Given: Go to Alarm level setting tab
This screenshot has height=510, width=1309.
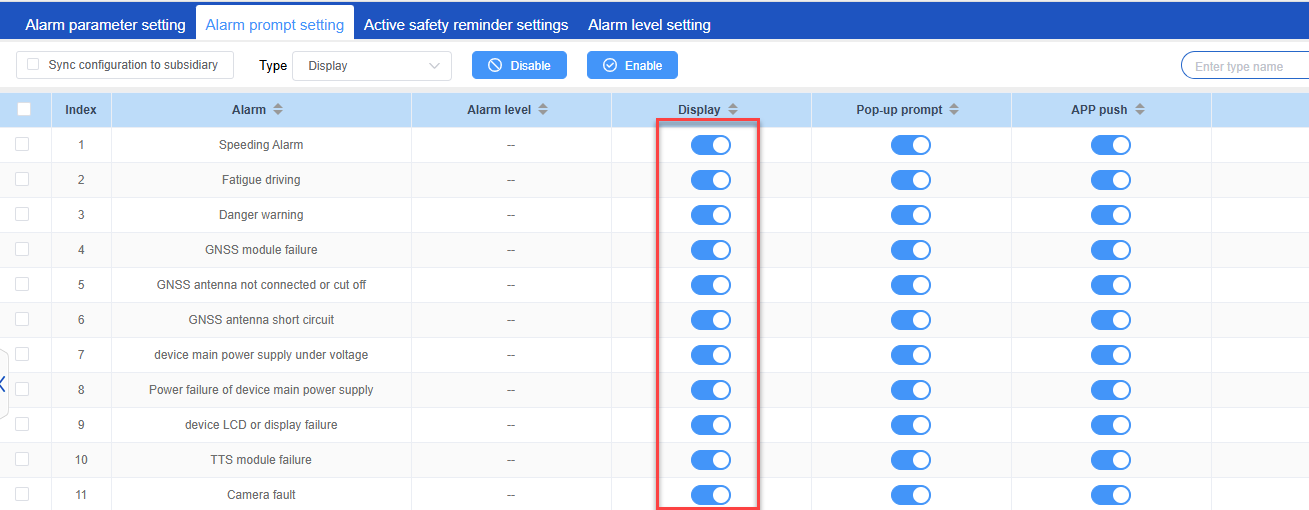Looking at the screenshot, I should point(649,25).
